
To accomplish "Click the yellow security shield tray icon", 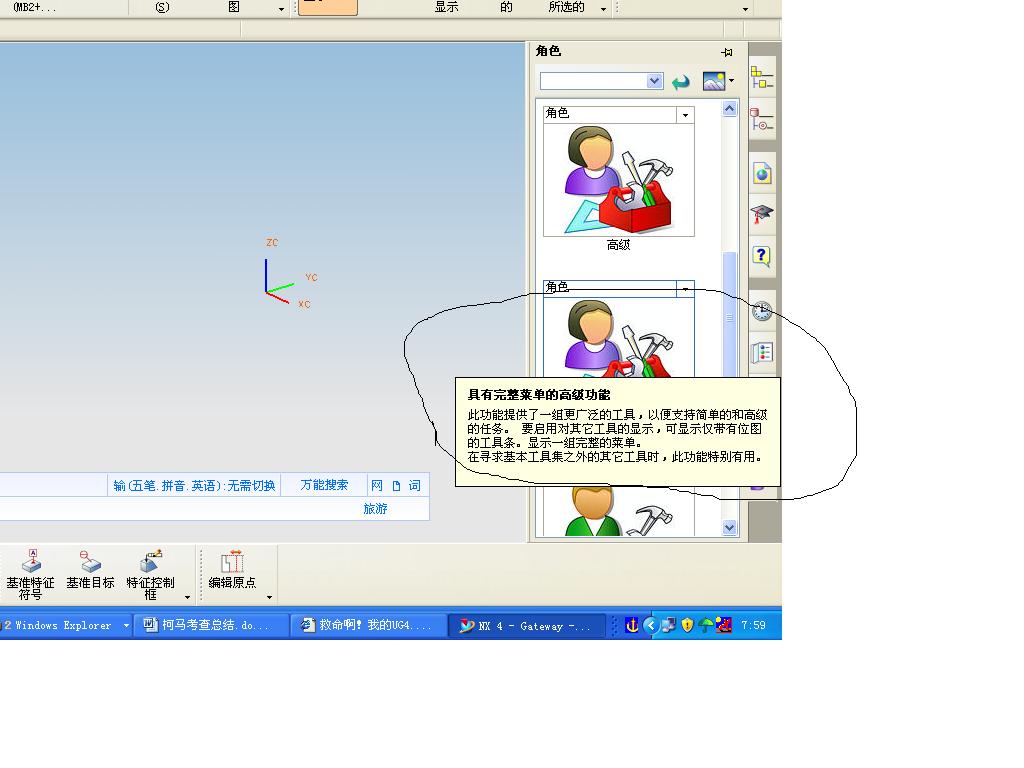I will point(687,625).
